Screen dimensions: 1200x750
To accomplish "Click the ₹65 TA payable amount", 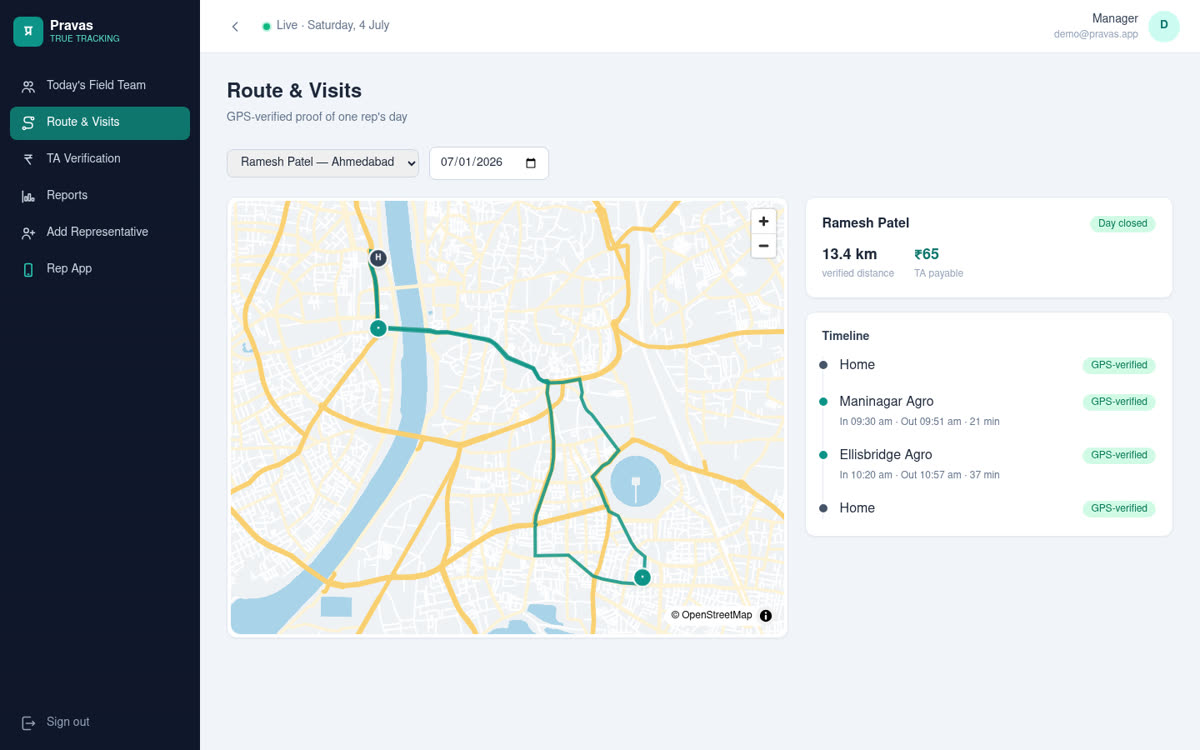I will [x=926, y=254].
